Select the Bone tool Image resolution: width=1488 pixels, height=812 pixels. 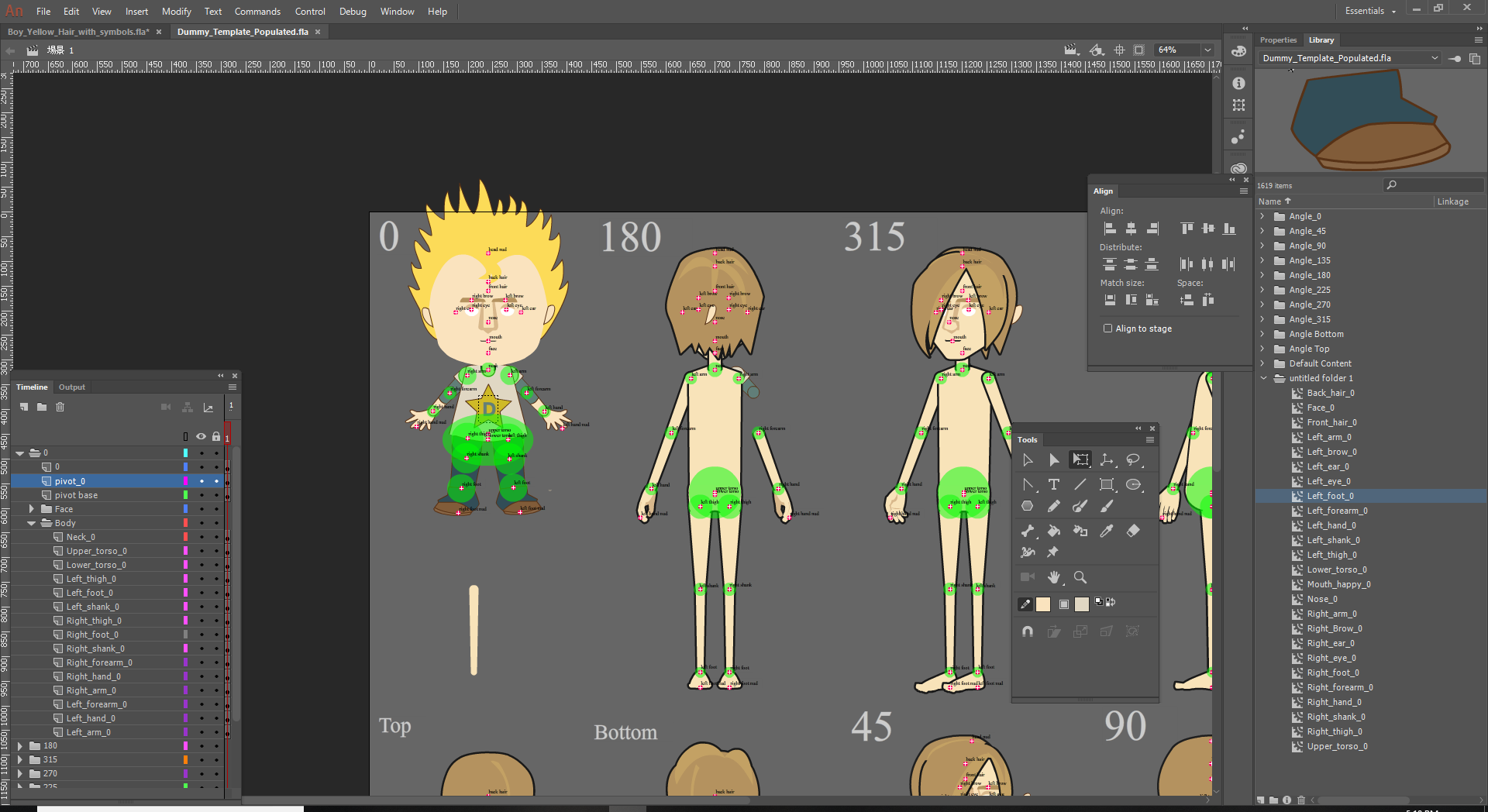1028,531
